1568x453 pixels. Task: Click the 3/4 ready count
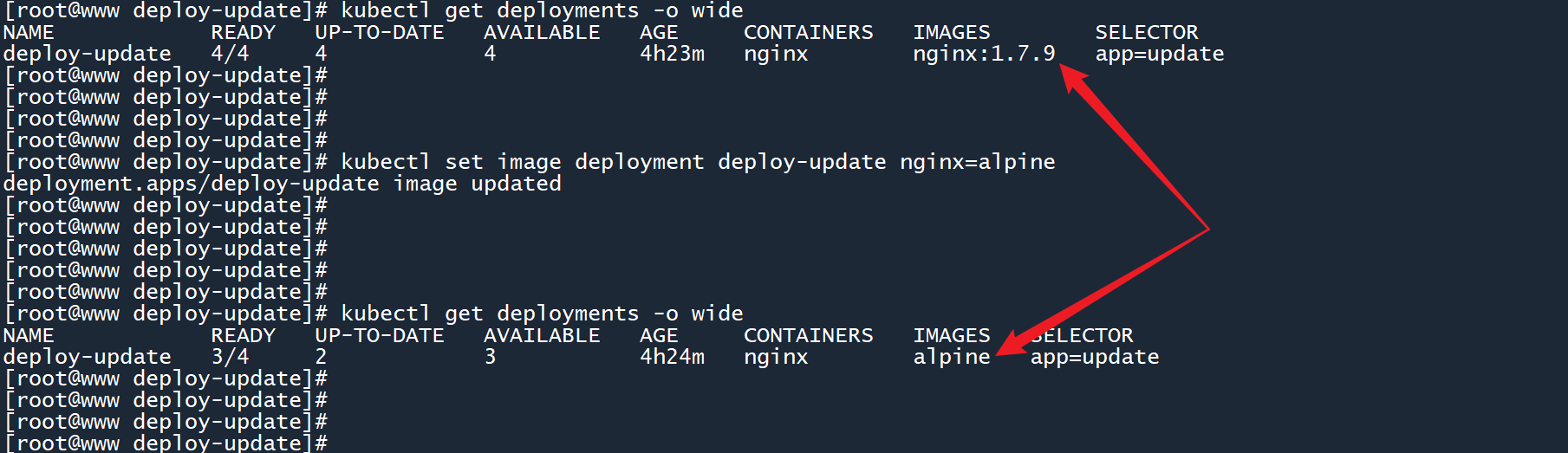230,357
